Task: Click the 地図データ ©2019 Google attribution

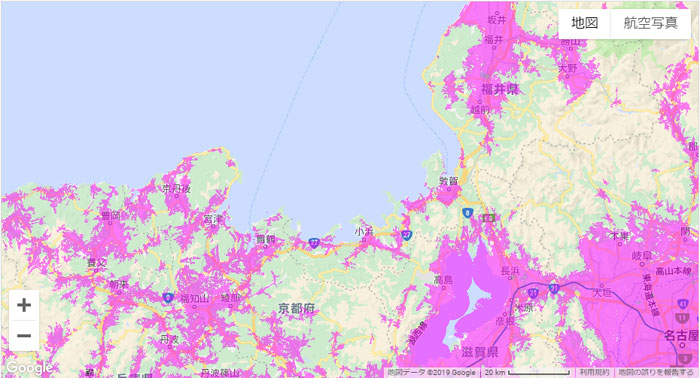Action: tap(431, 372)
